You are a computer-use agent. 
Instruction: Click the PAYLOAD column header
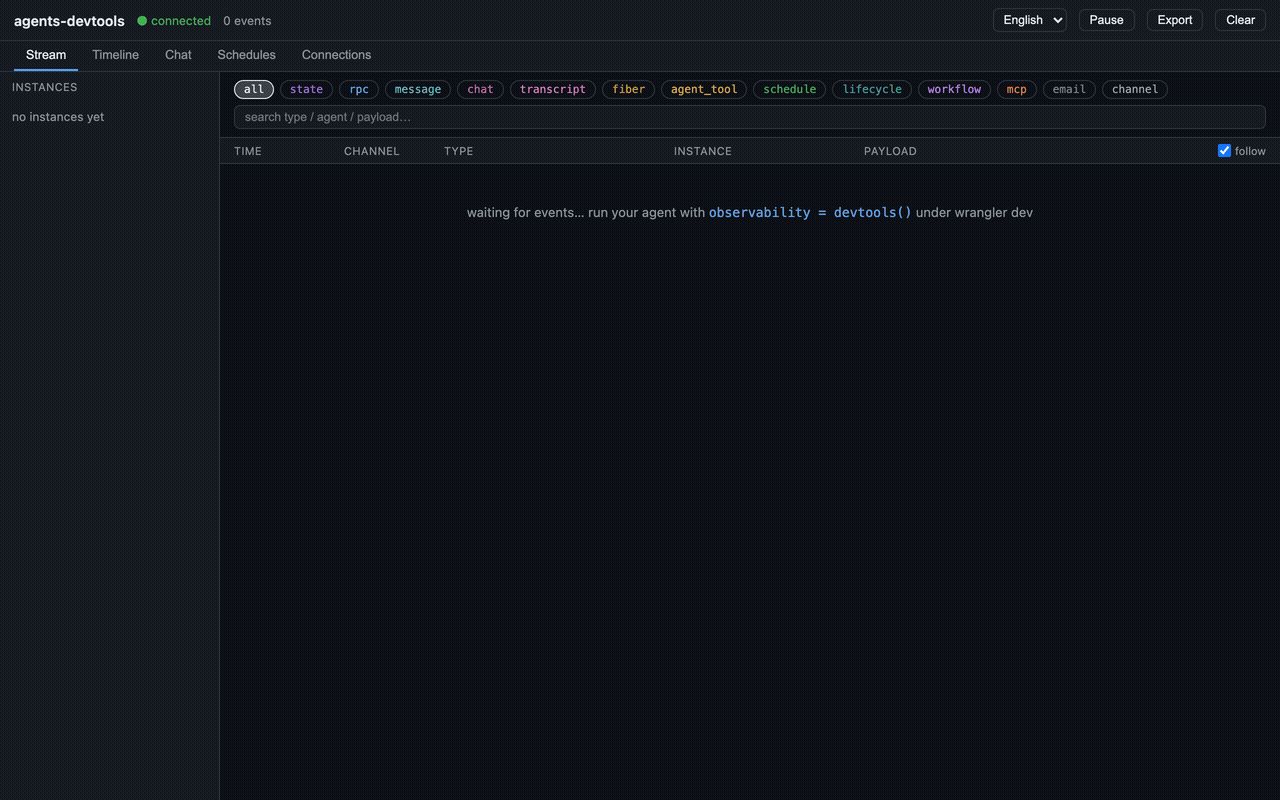(x=890, y=151)
